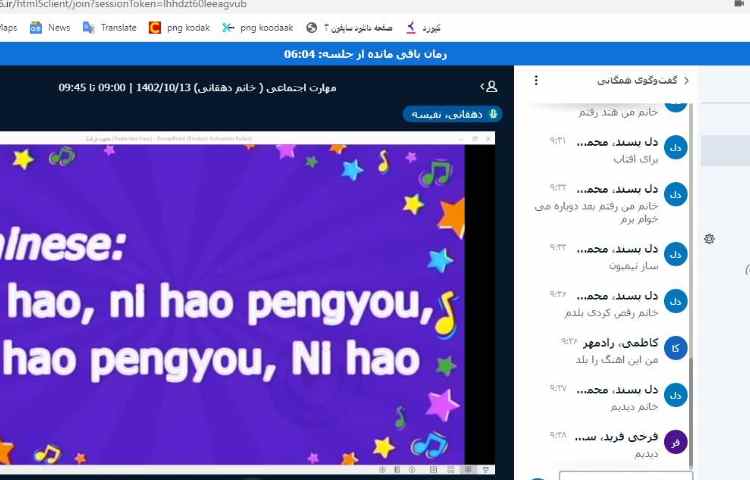
Task: Click the 'من این آهنگ را بلد' message
Action: (617, 360)
